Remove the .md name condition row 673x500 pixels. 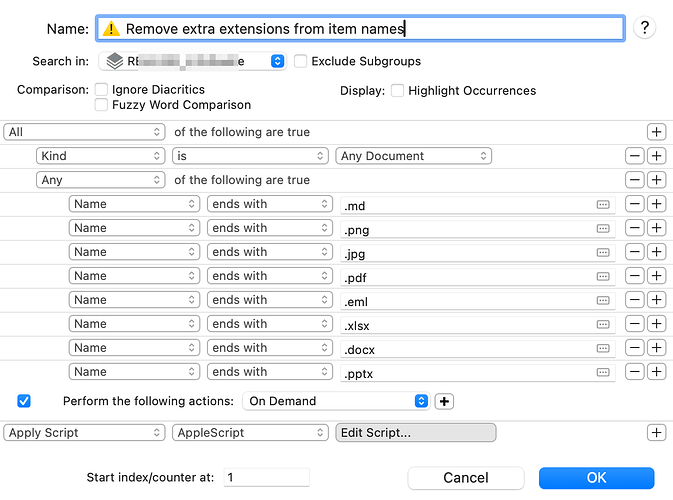point(634,204)
